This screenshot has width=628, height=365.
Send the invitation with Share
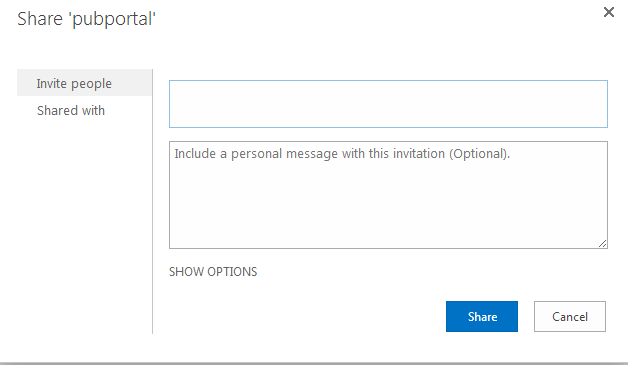pos(482,317)
